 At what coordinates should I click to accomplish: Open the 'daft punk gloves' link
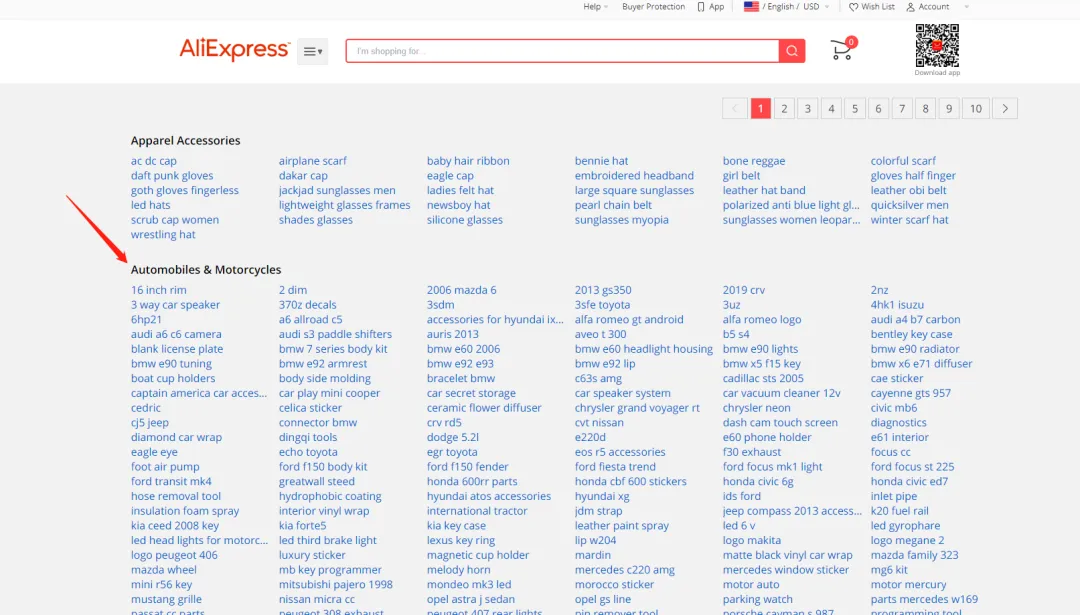[172, 176]
